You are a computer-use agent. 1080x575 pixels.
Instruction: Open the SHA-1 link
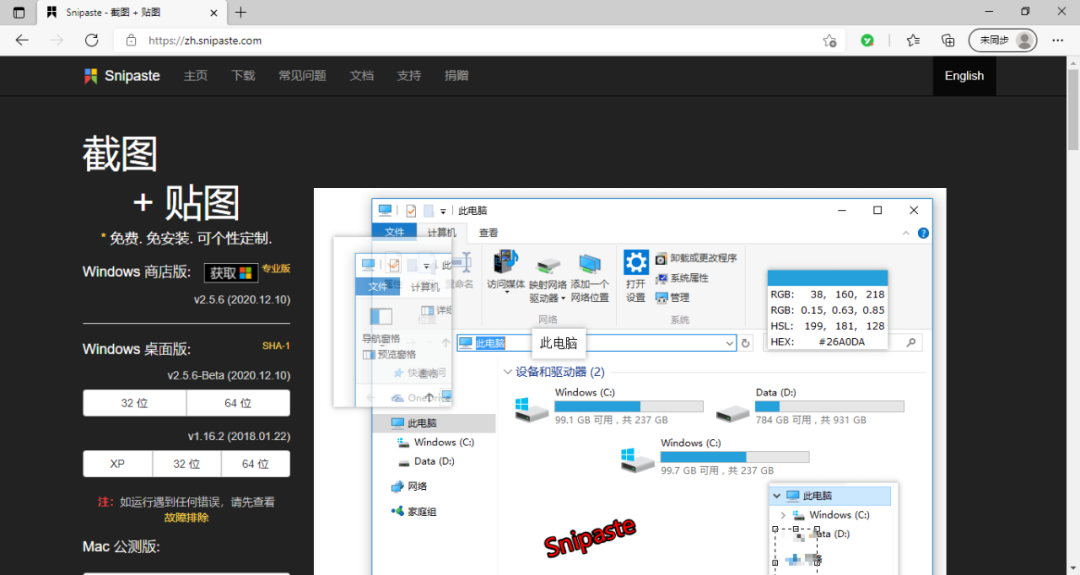coord(276,346)
